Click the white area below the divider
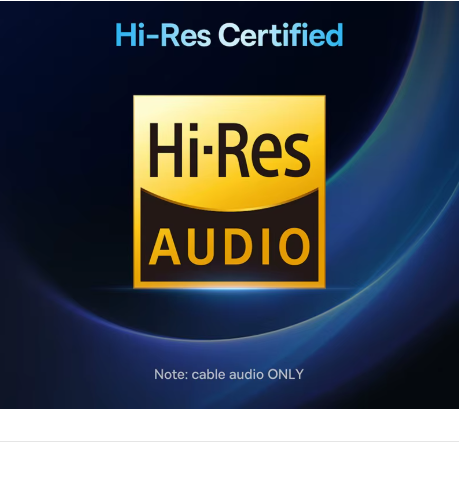The height and width of the screenshot is (488, 459). (x=229, y=465)
